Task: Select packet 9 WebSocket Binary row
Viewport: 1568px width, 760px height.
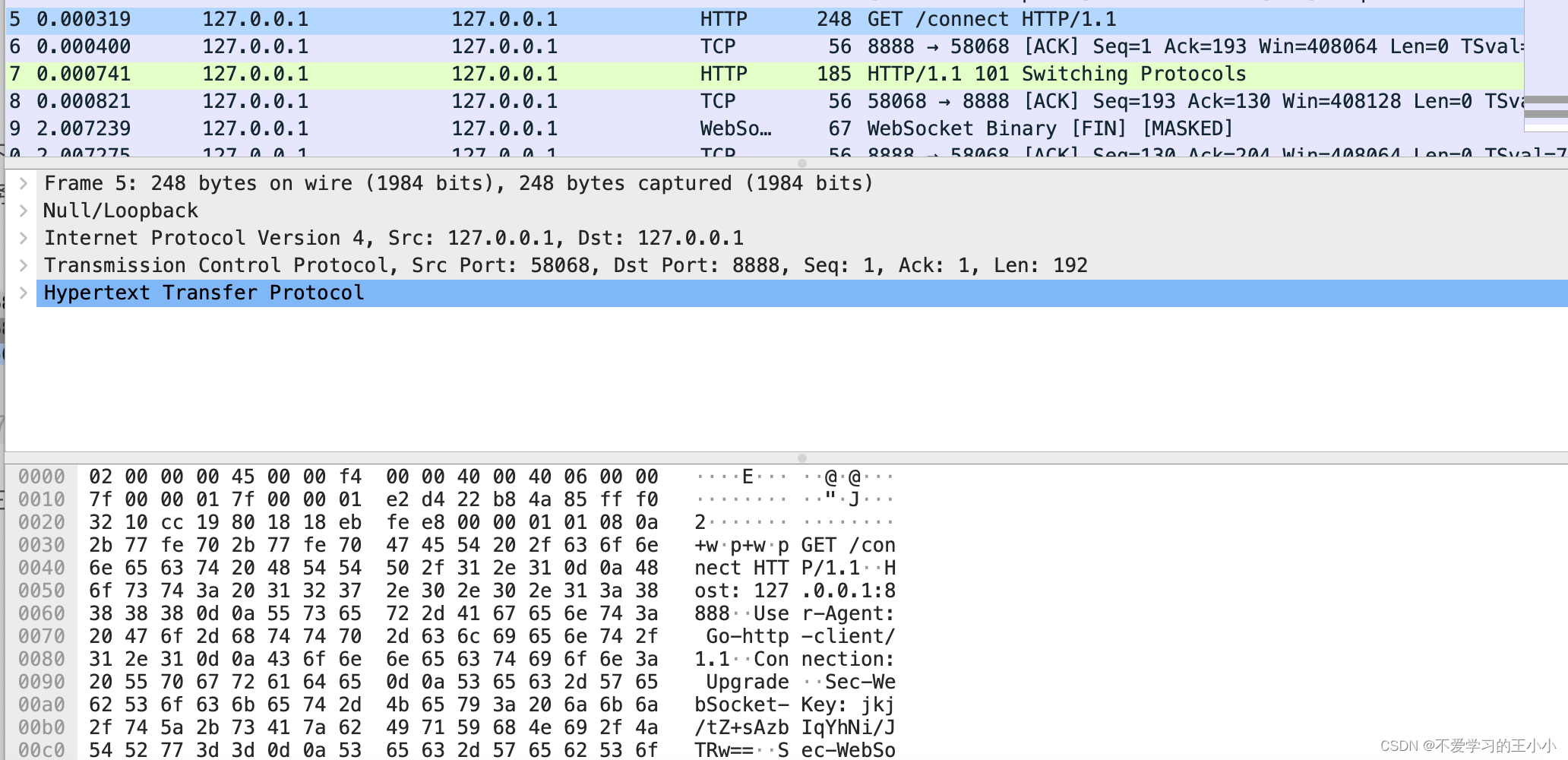Action: tap(764, 129)
